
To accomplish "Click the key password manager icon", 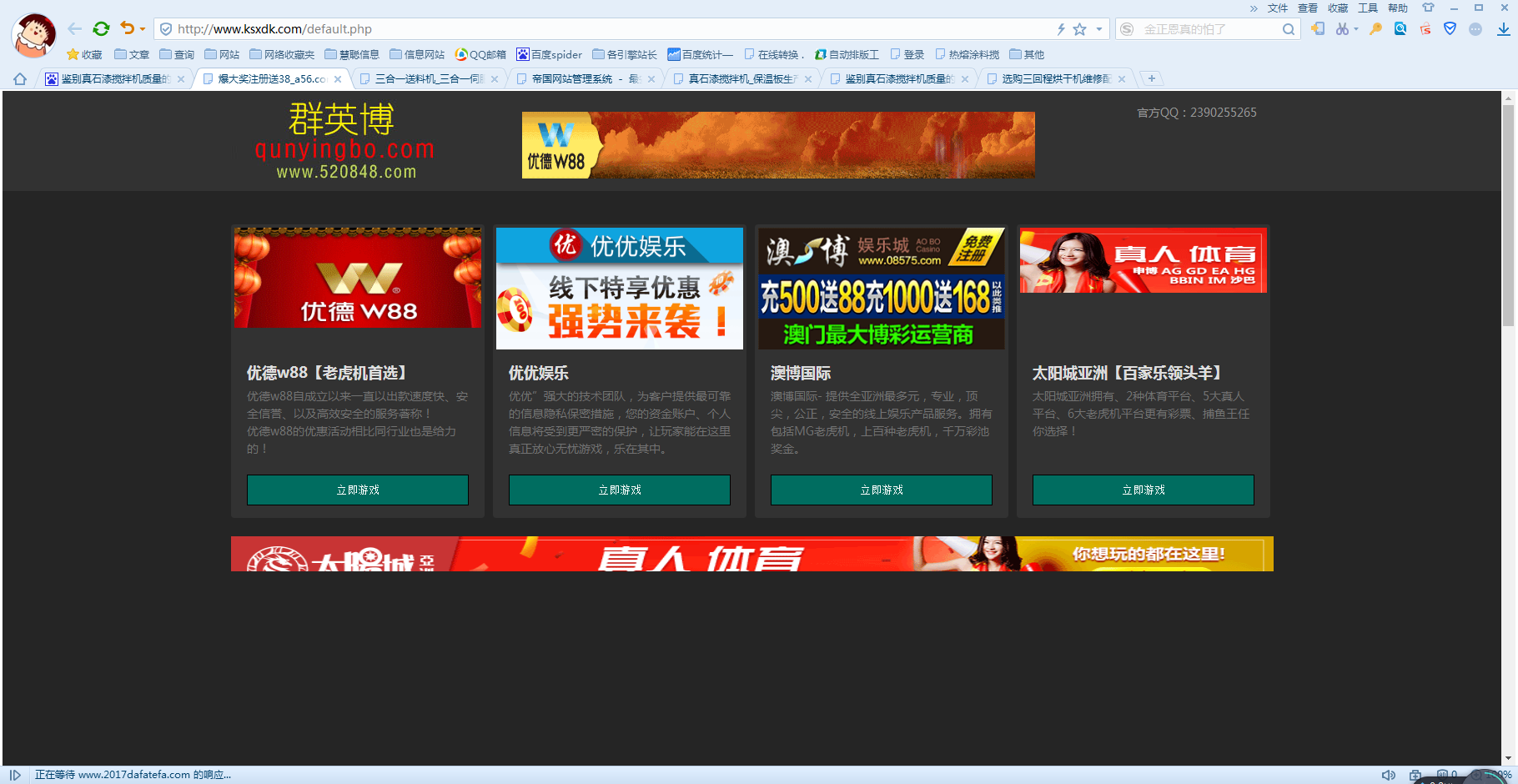I will coord(1376,29).
